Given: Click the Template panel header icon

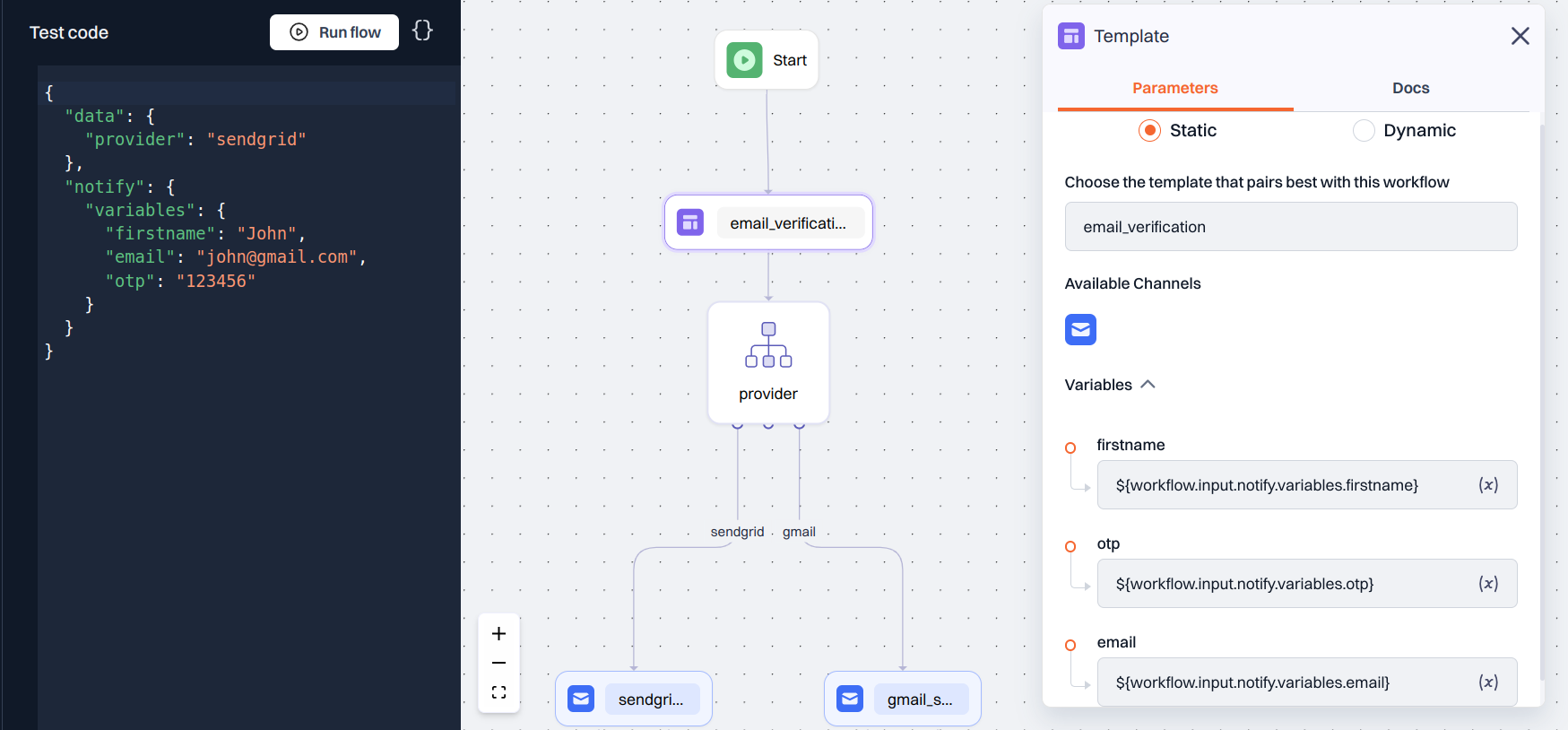Looking at the screenshot, I should [x=1071, y=36].
